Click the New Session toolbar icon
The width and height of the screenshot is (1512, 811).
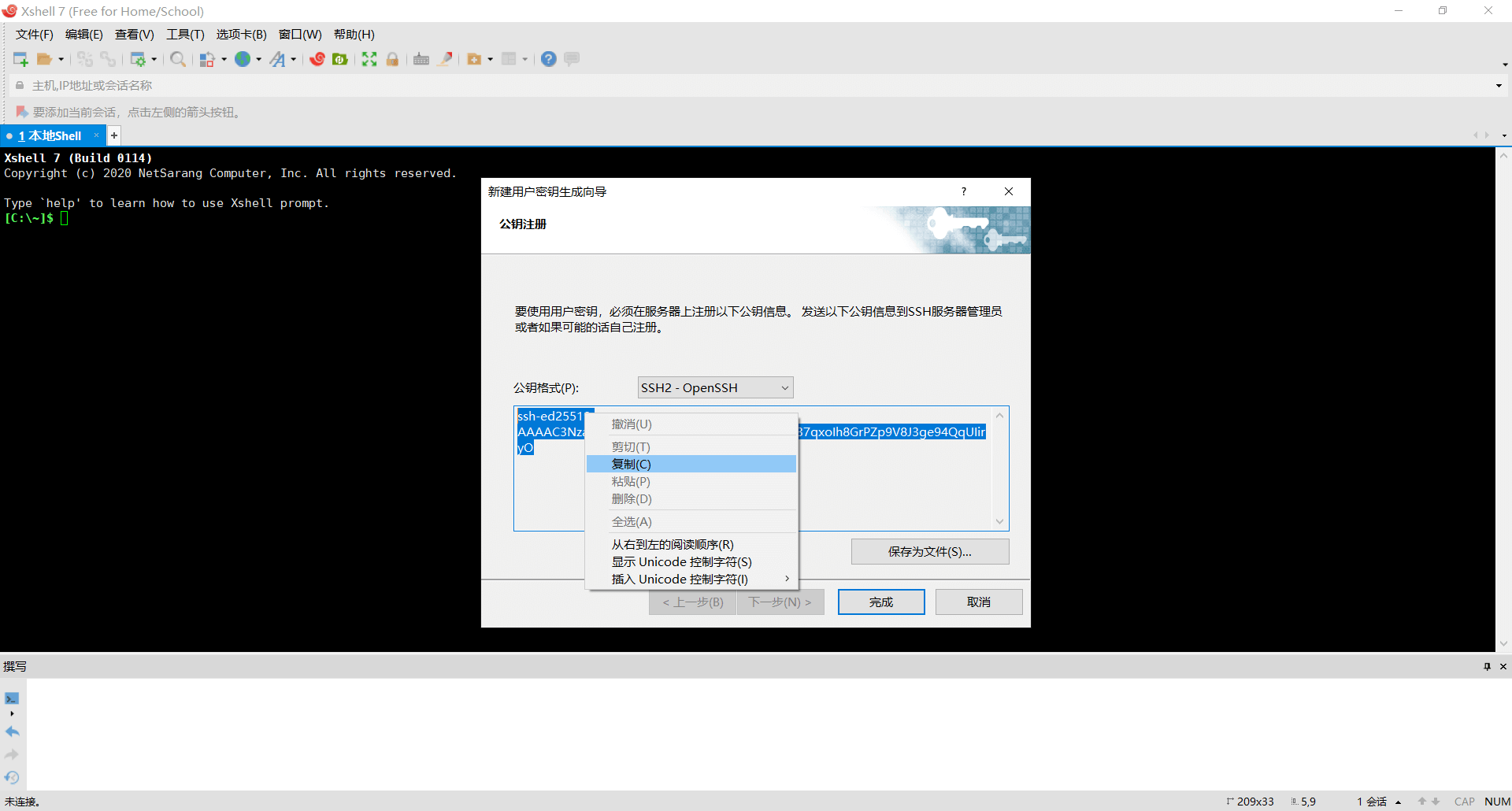[20, 59]
